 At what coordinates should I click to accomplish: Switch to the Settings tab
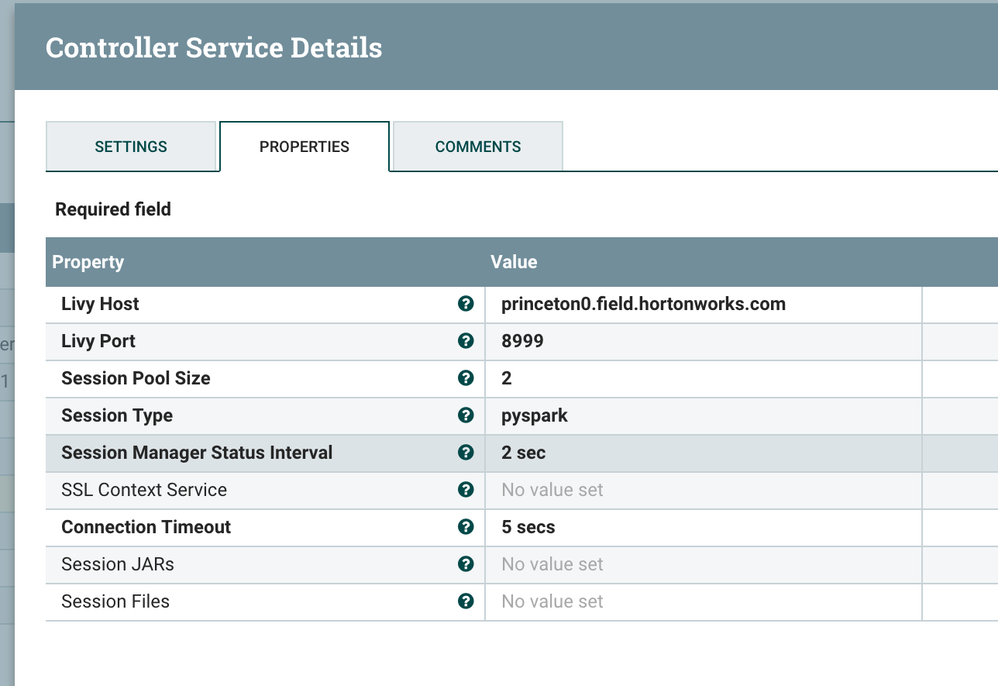(x=131, y=146)
